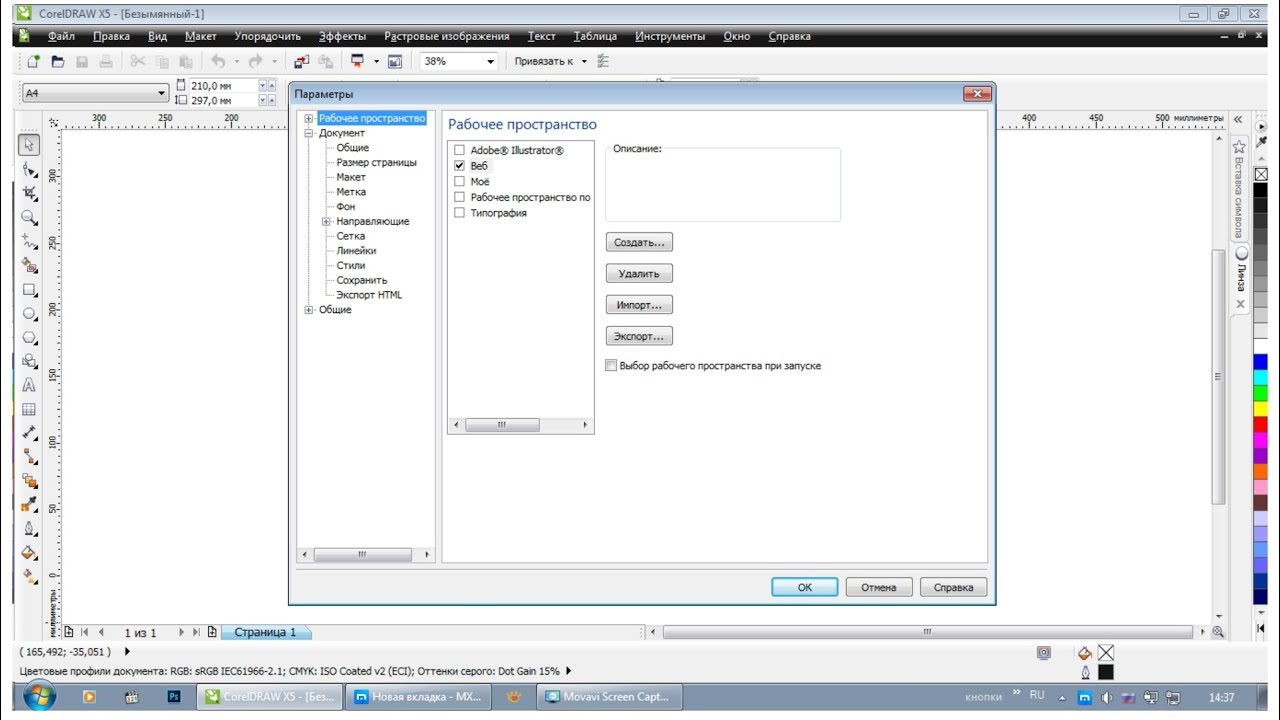Pick the red swatch in color palette
The image size is (1280, 720).
1260,424
